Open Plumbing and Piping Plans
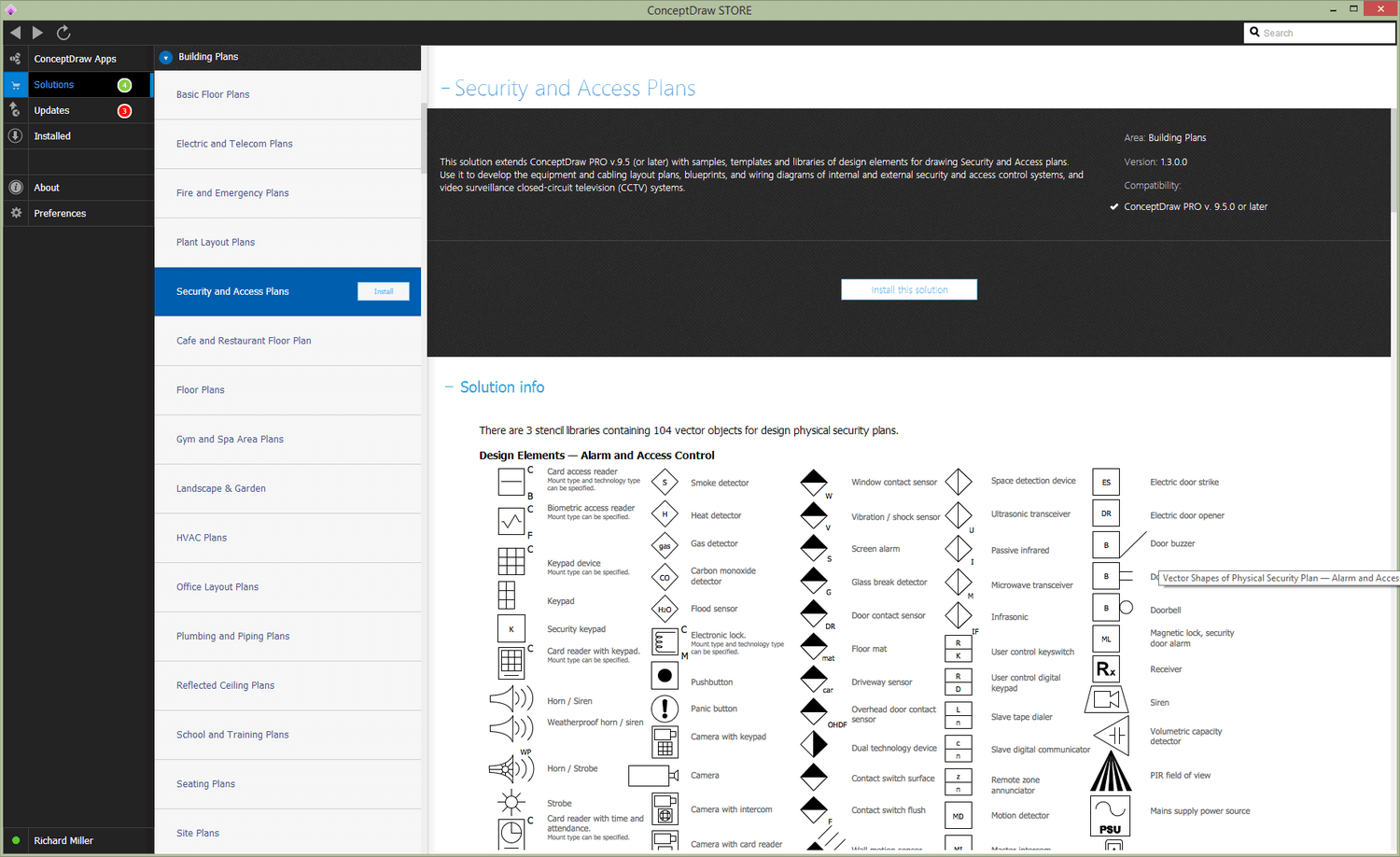 pos(287,637)
